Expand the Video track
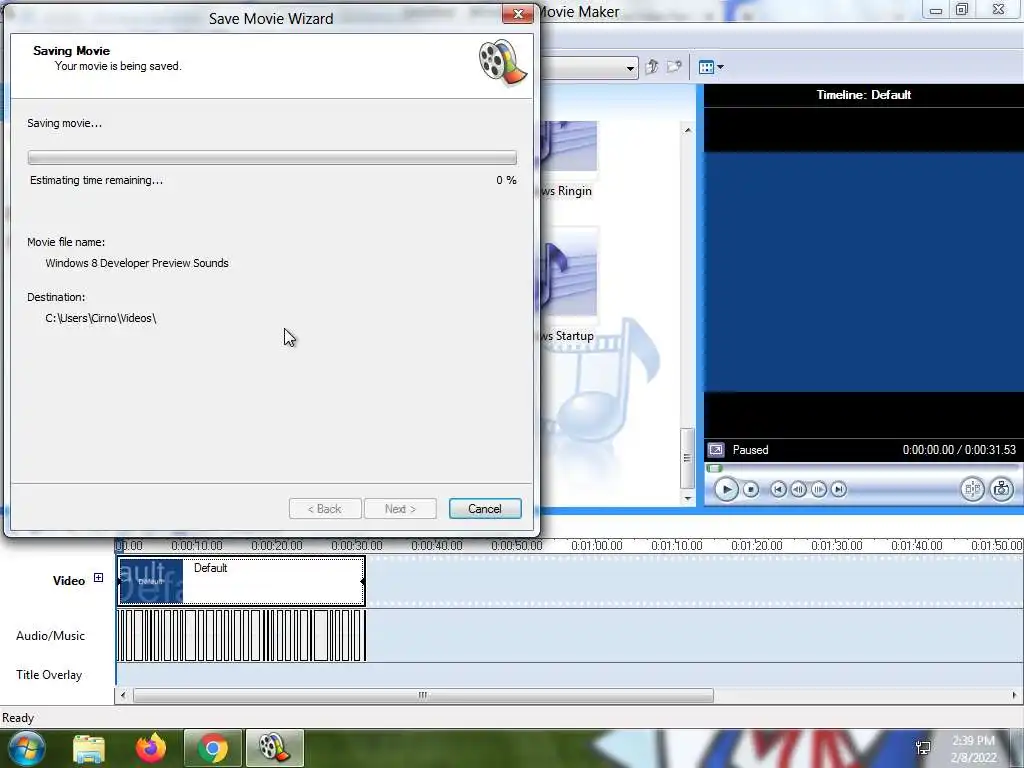 pyautogui.click(x=98, y=577)
